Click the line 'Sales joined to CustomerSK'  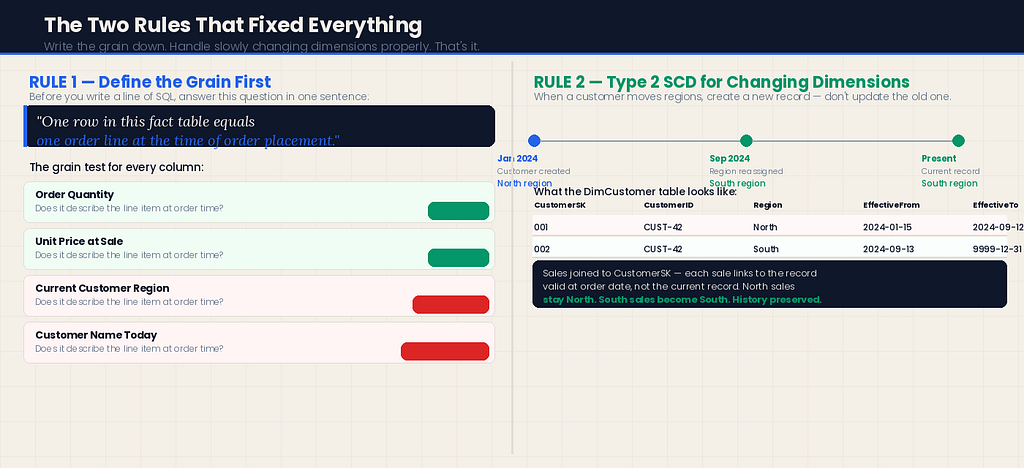tap(680, 273)
